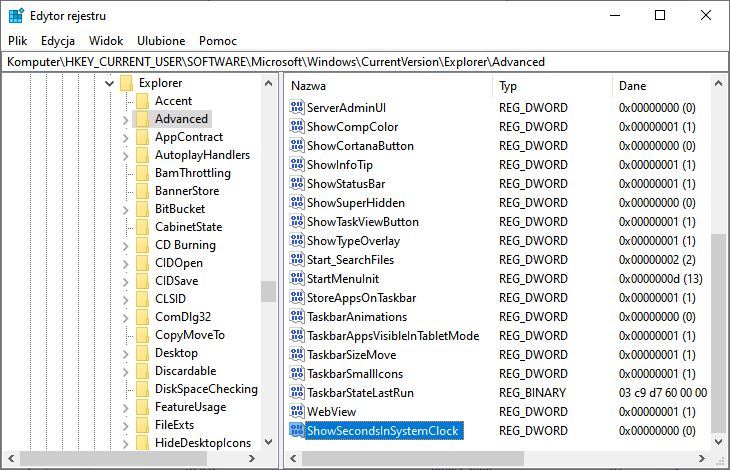Viewport: 730px width, 470px height.
Task: Click the DWORD icon next to TaskbarSmallIcons
Action: pyautogui.click(x=296, y=374)
